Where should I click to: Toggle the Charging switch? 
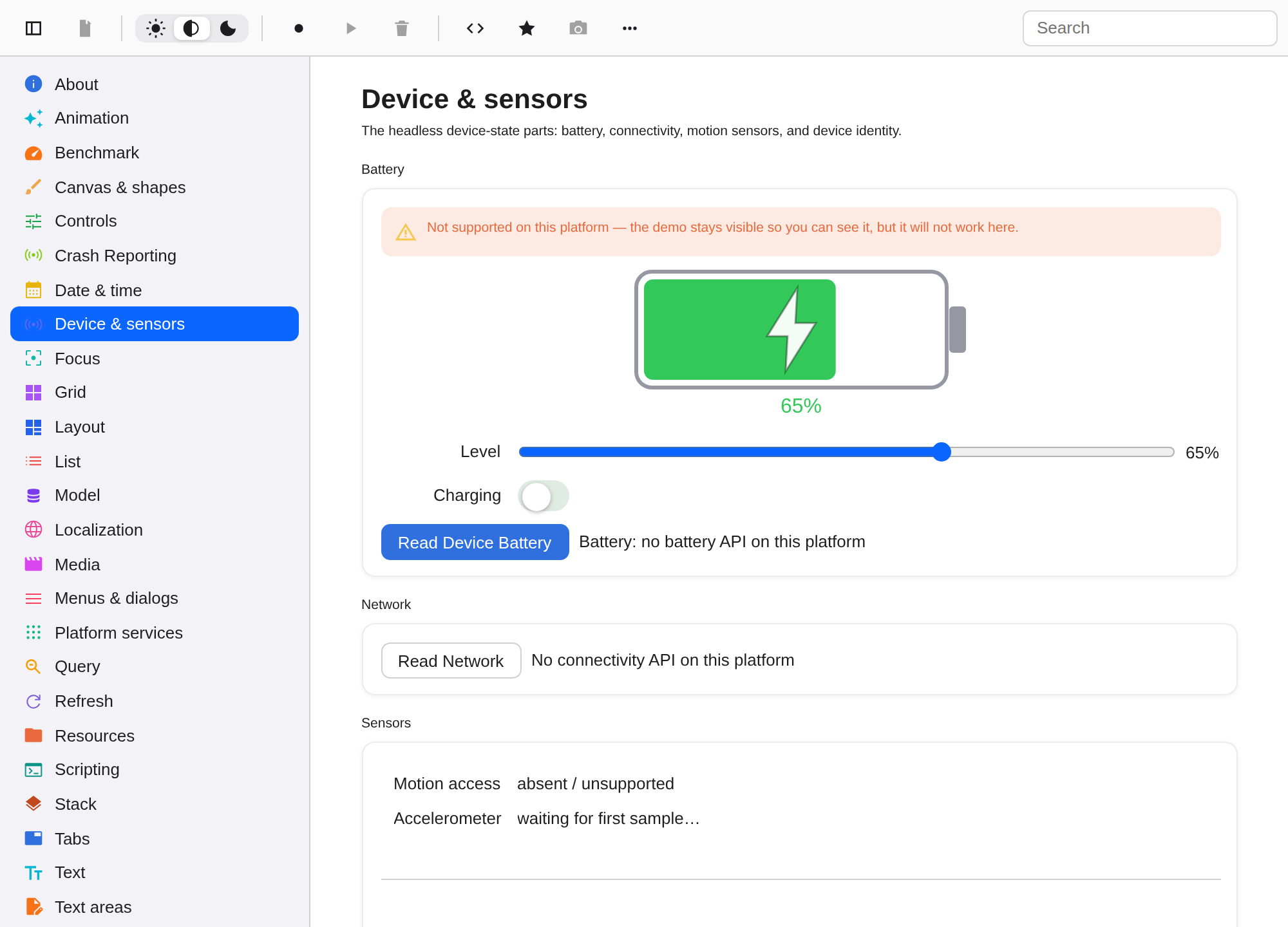click(x=544, y=496)
